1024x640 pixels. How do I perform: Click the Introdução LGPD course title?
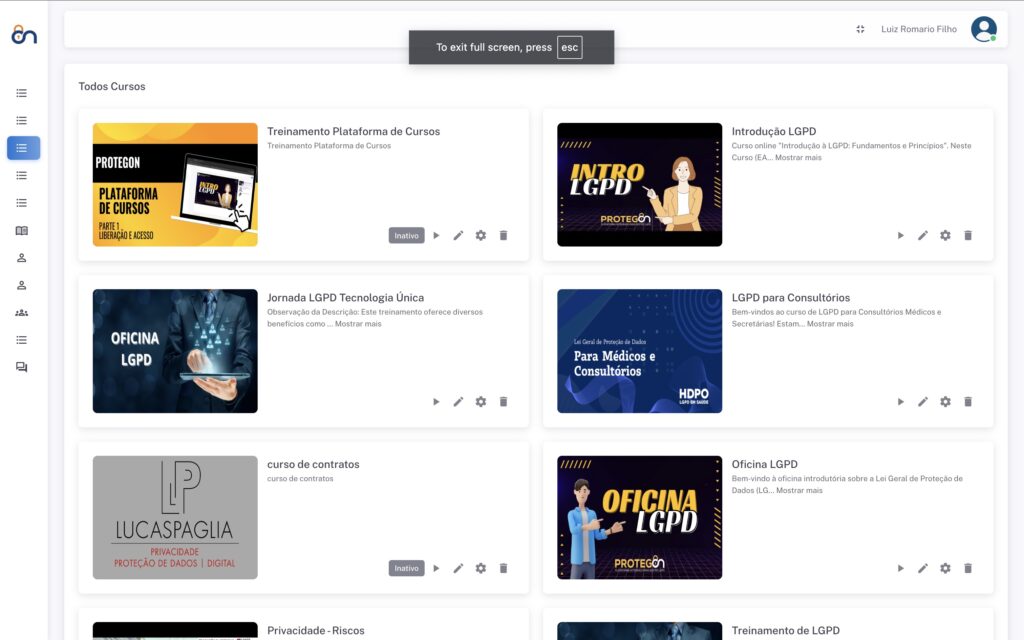(774, 131)
